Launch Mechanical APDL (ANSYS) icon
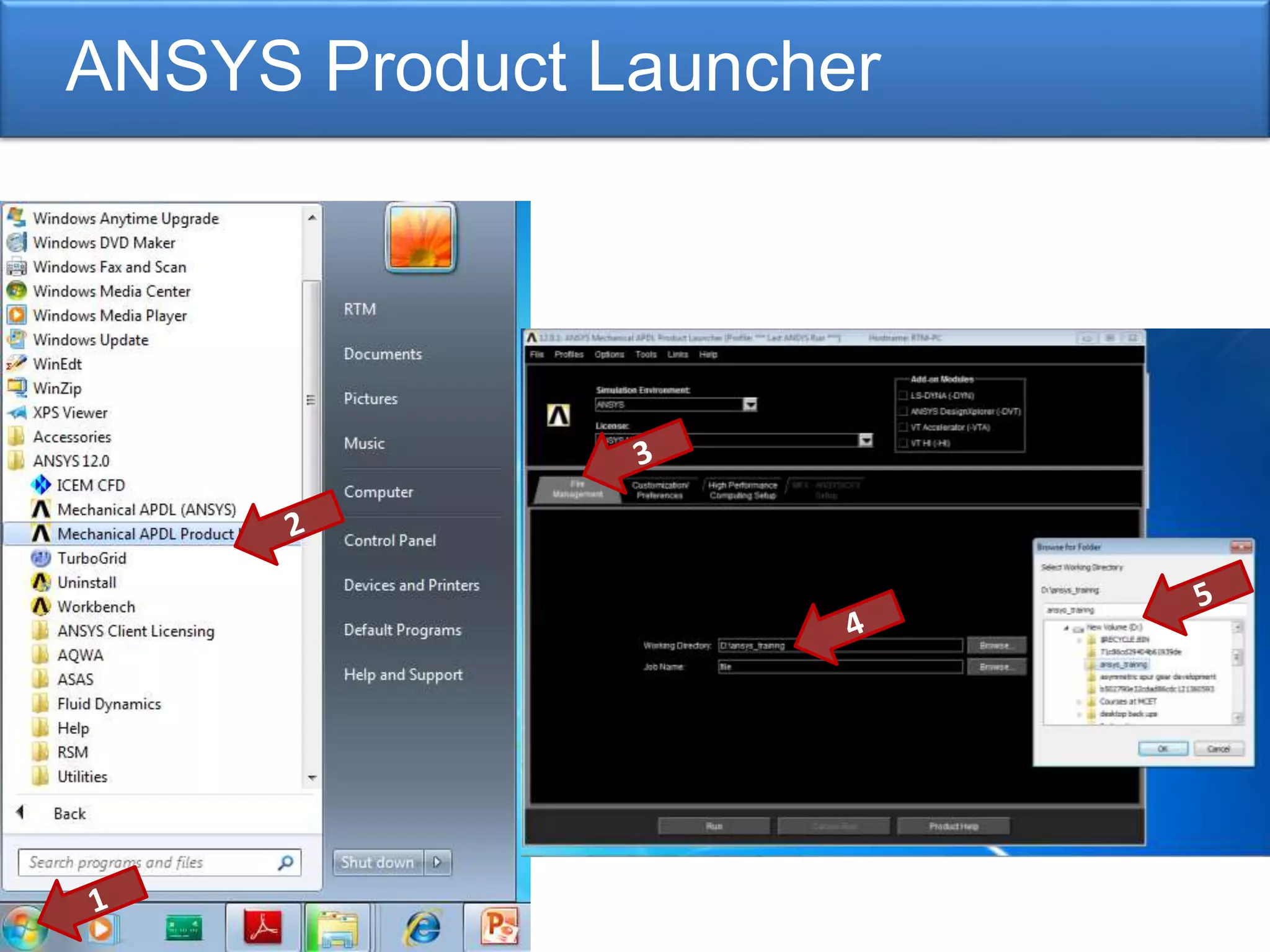Image resolution: width=1270 pixels, height=952 pixels. pyautogui.click(x=41, y=509)
